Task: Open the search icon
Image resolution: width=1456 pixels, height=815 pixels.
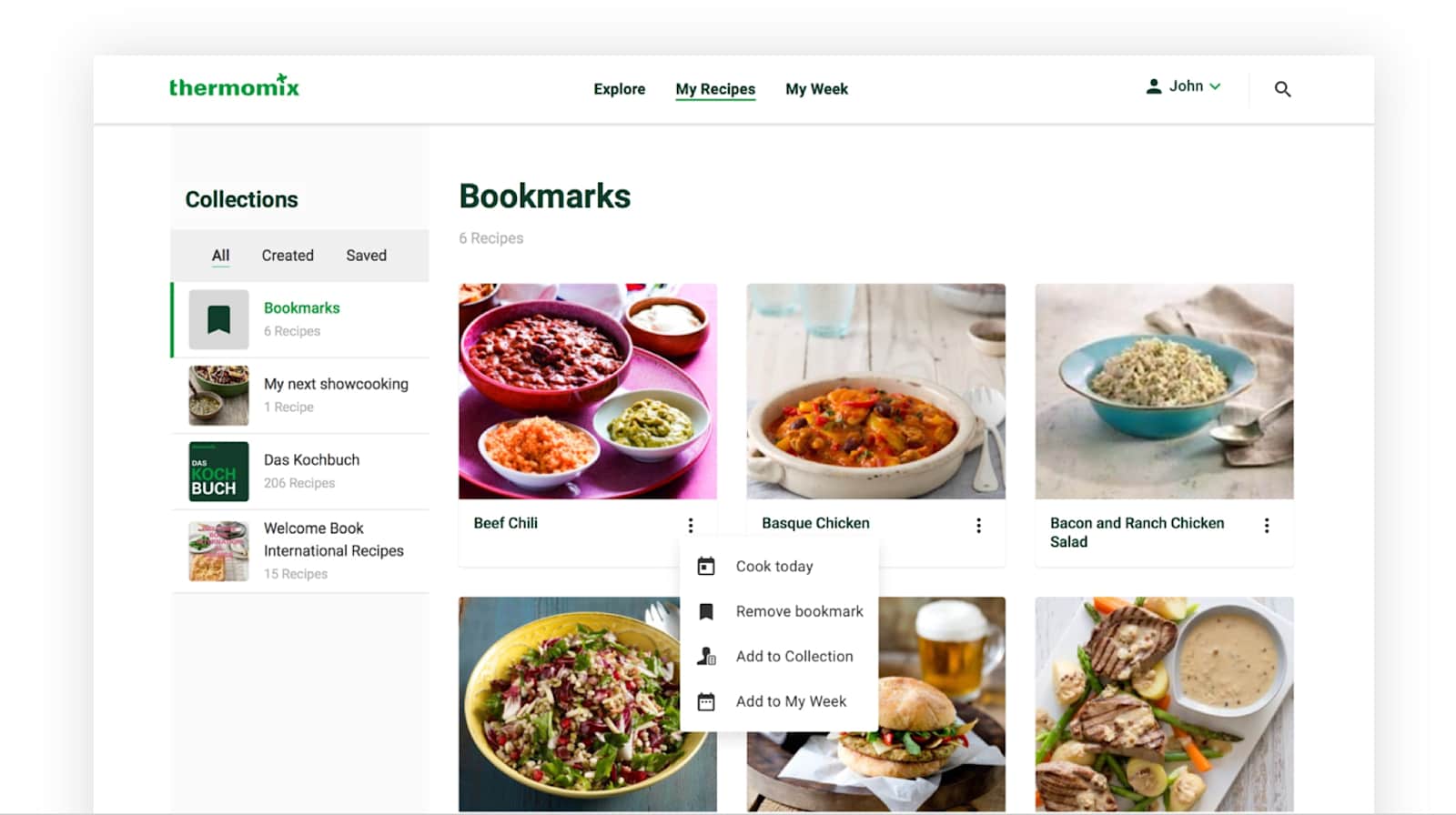Action: click(x=1283, y=88)
